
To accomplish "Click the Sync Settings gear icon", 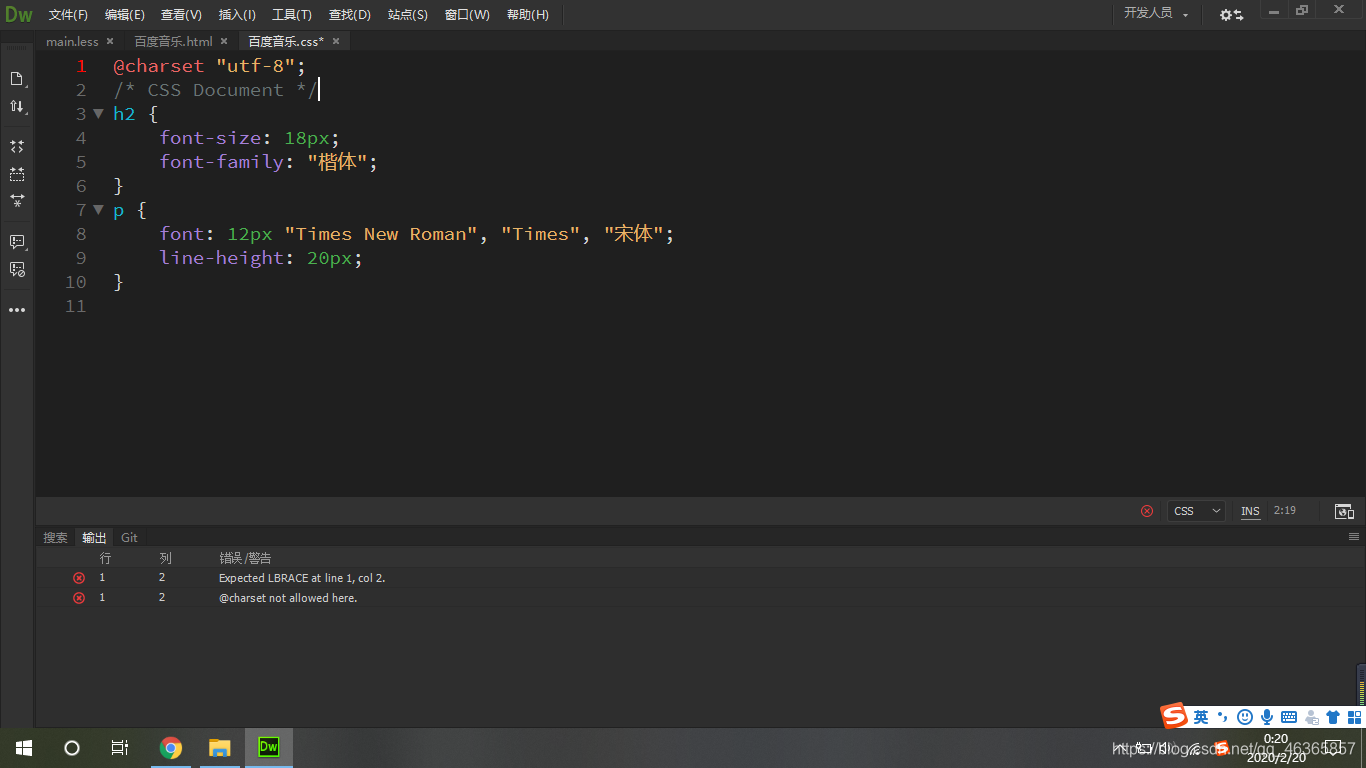I will click(x=1231, y=14).
